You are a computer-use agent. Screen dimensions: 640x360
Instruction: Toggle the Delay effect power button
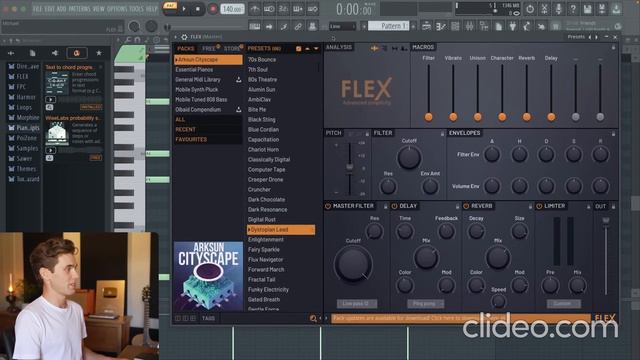tap(394, 207)
